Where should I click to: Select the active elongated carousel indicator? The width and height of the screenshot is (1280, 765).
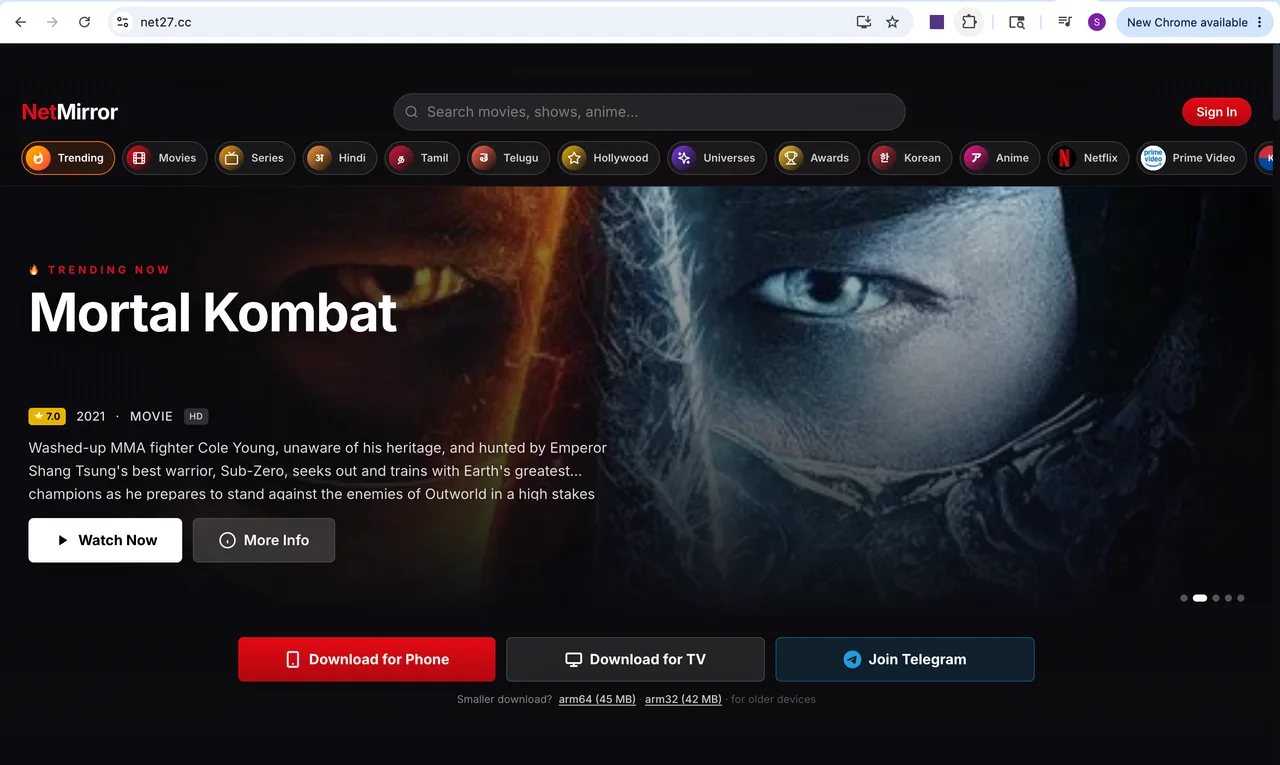(x=1200, y=598)
